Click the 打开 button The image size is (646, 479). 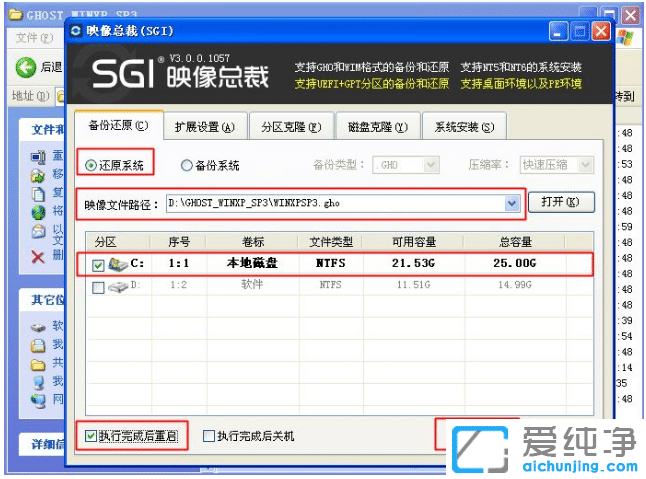pyautogui.click(x=561, y=202)
